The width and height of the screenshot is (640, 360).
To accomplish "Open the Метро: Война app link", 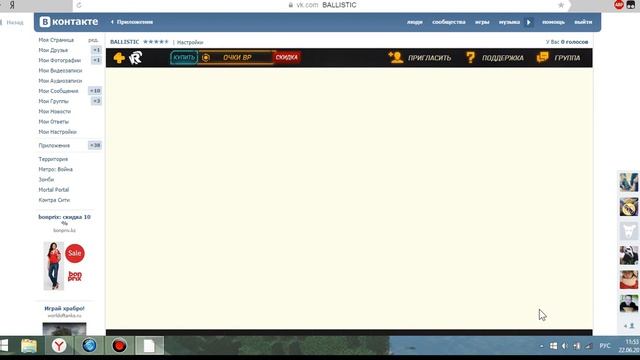I will [x=56, y=169].
